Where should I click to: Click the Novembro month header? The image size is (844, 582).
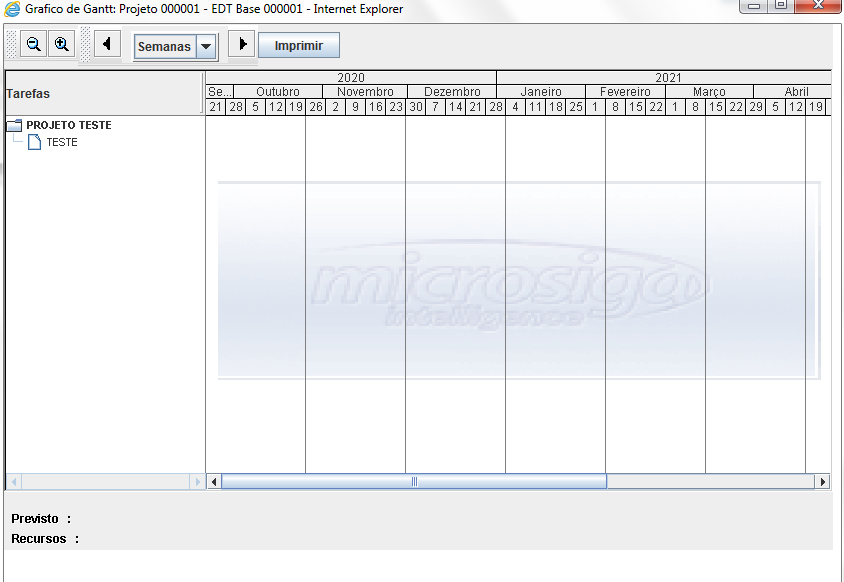[x=365, y=92]
